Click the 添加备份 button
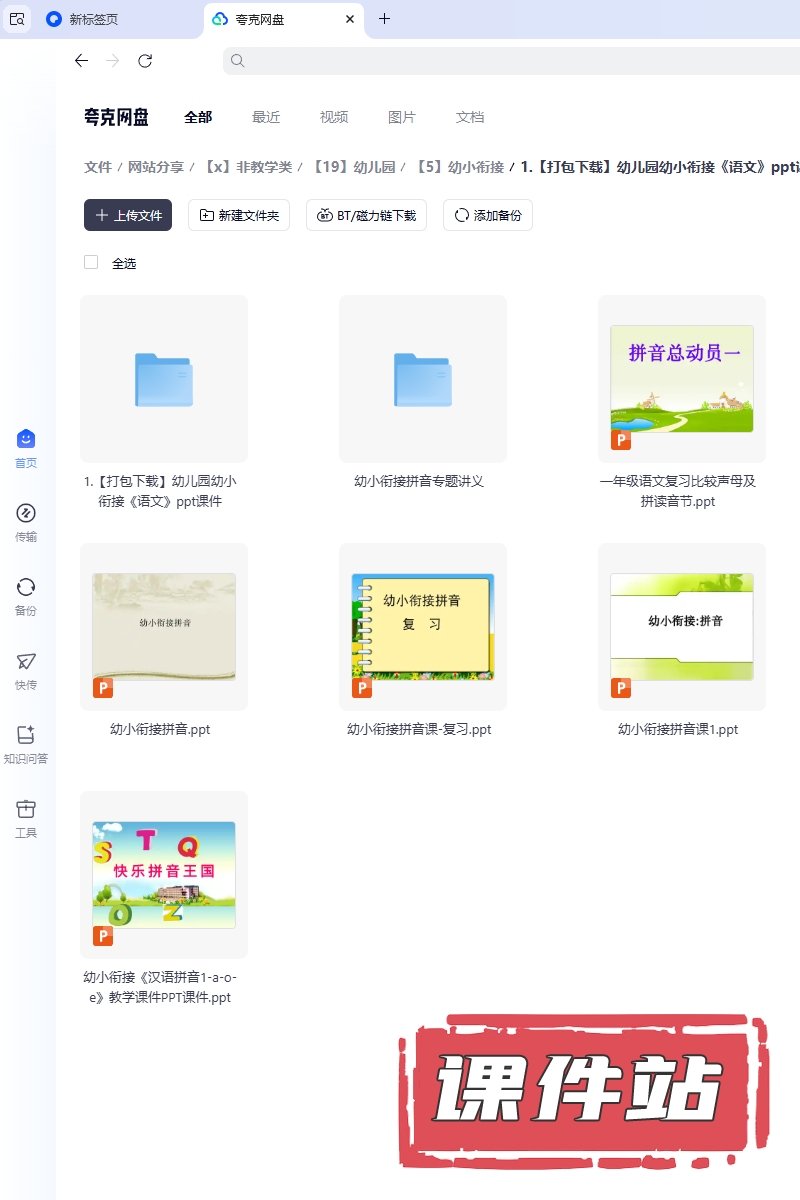 click(x=488, y=215)
